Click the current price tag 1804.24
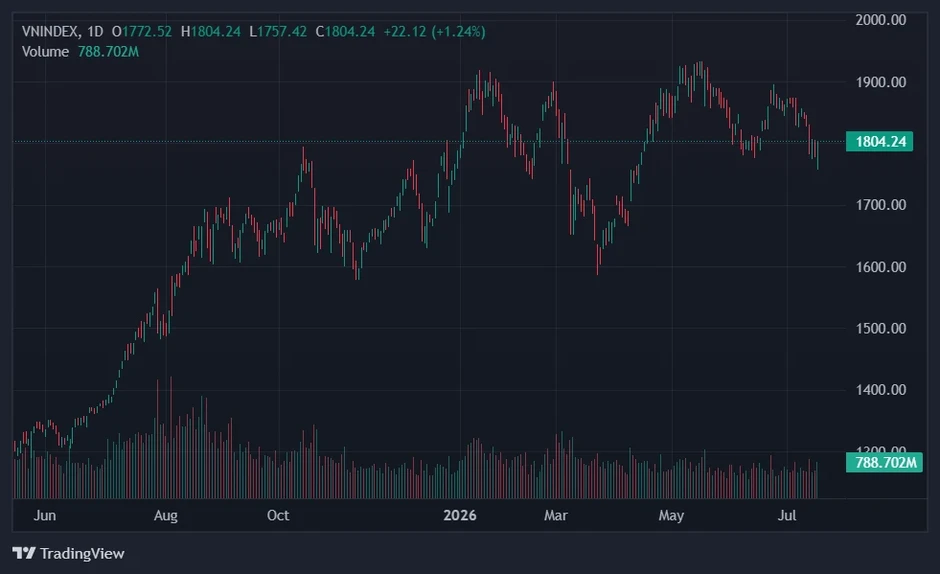The height and width of the screenshot is (574, 940). pos(879,142)
